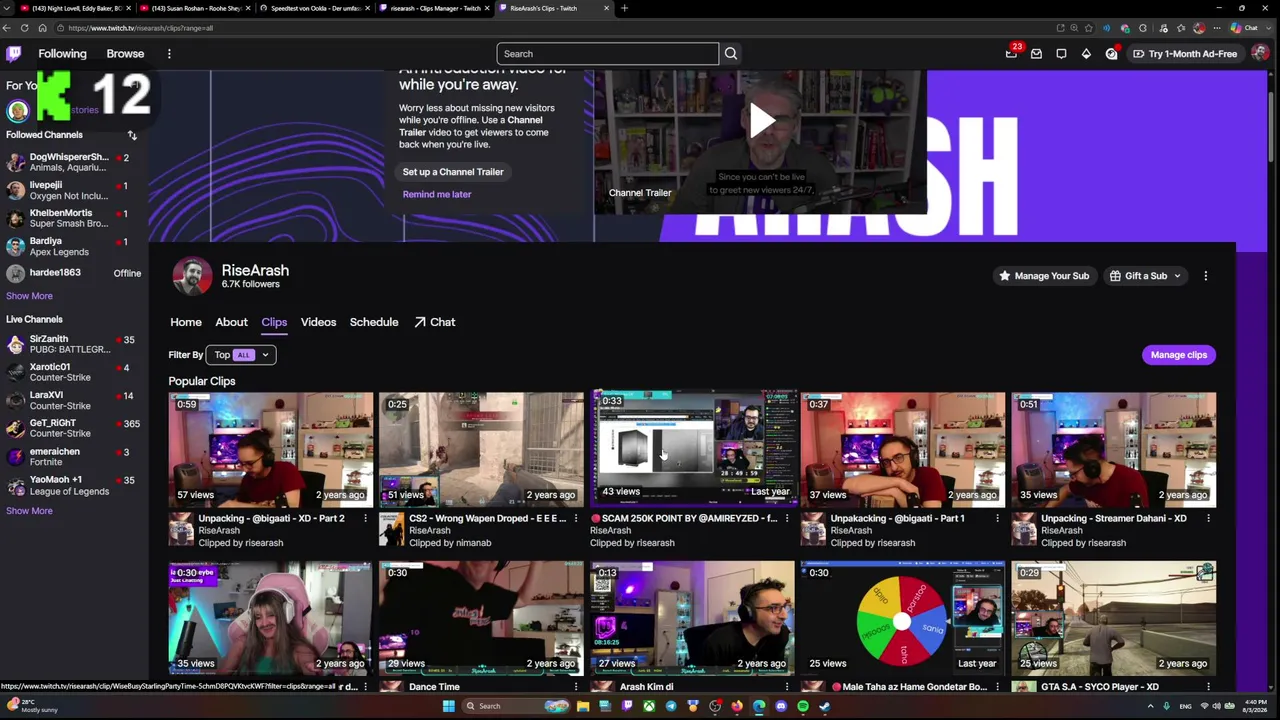Viewport: 1280px width, 720px height.
Task: Switch to the Schedule channel tab
Action: 374,322
